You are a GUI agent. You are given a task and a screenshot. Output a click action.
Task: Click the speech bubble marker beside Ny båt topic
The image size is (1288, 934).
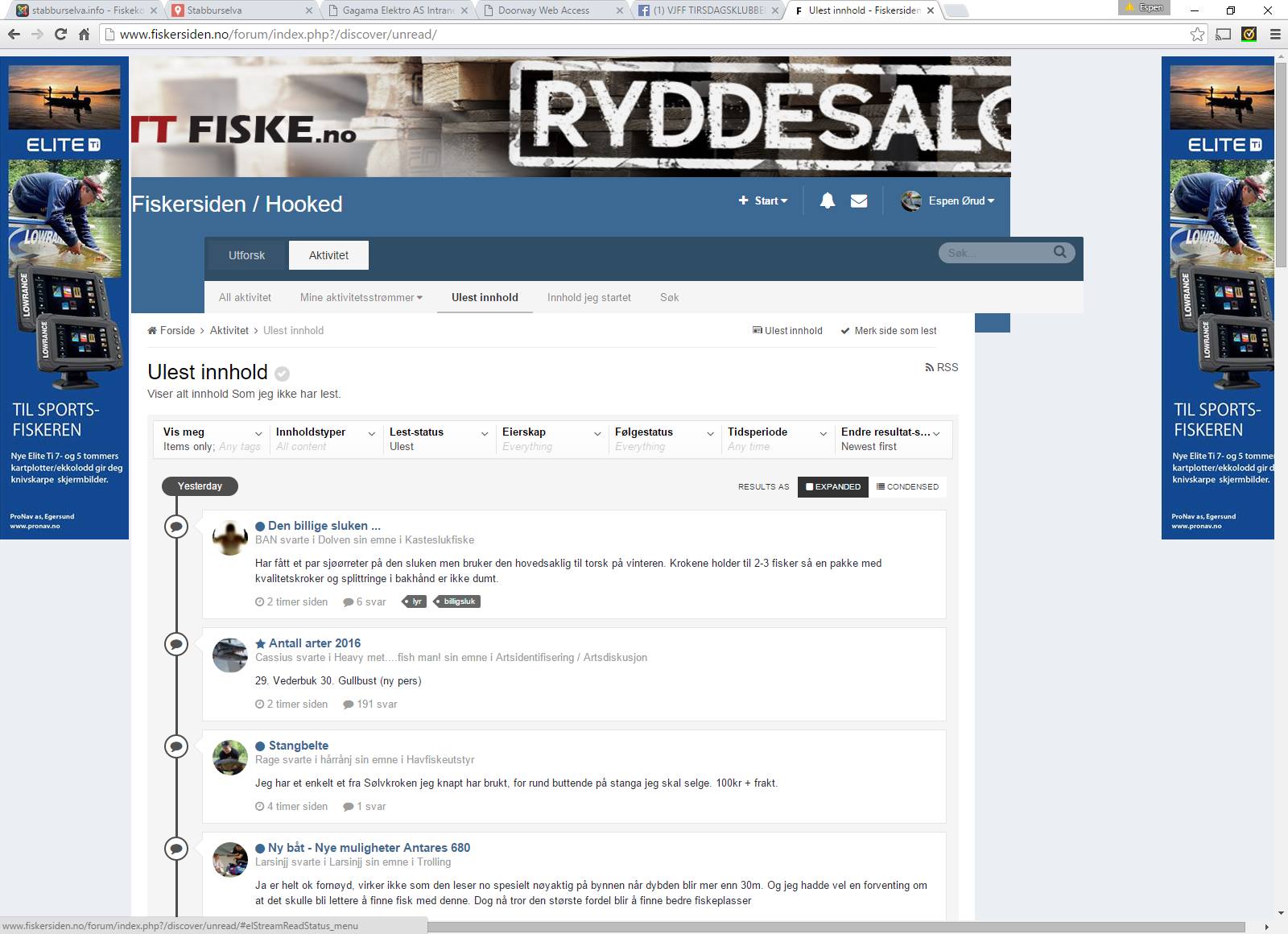(176, 849)
